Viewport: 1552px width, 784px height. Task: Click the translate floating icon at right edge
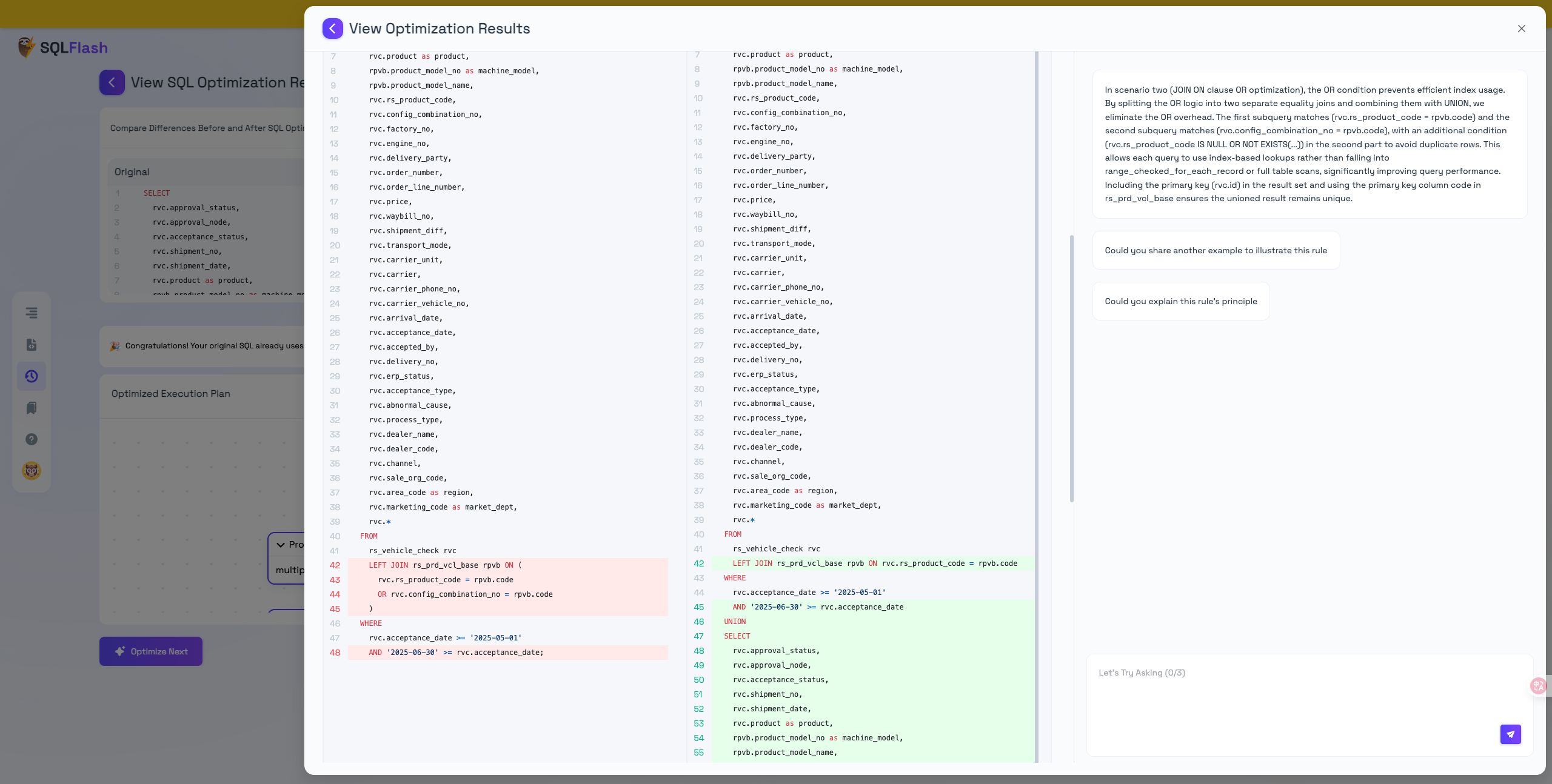tap(1538, 685)
